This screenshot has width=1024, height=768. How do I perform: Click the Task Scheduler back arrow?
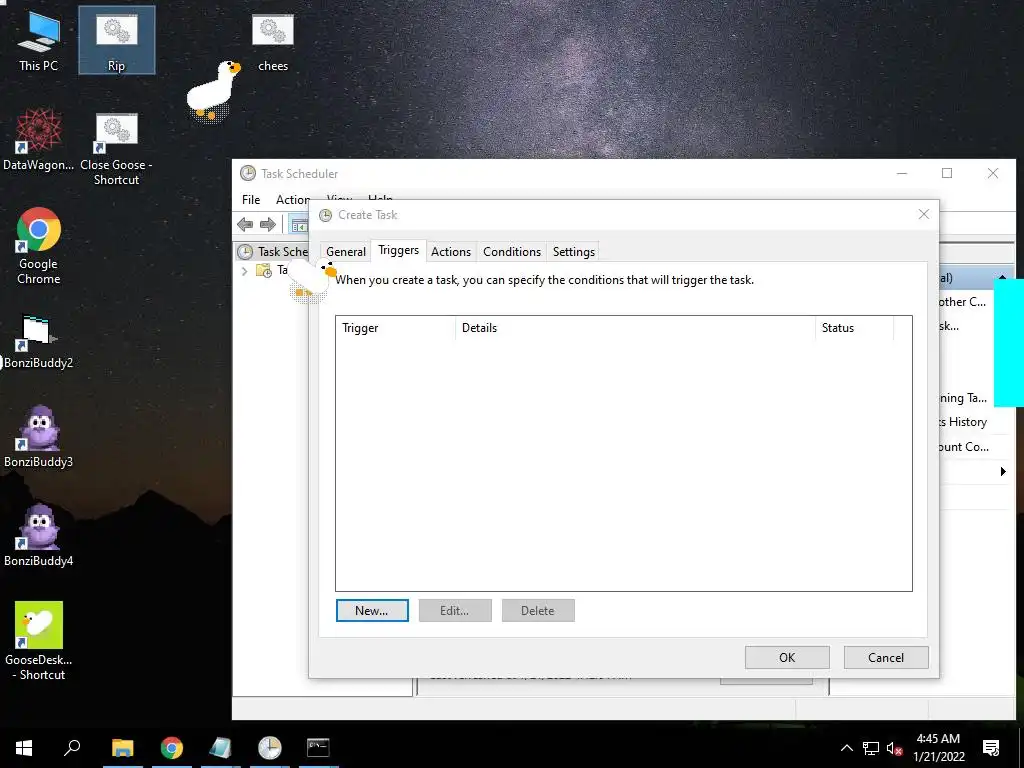245,225
